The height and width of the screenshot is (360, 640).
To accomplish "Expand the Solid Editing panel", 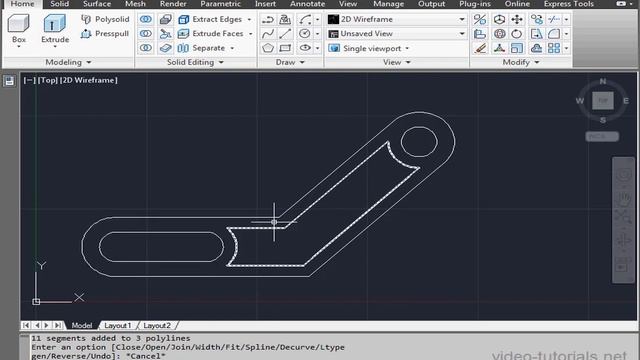I will 195,62.
